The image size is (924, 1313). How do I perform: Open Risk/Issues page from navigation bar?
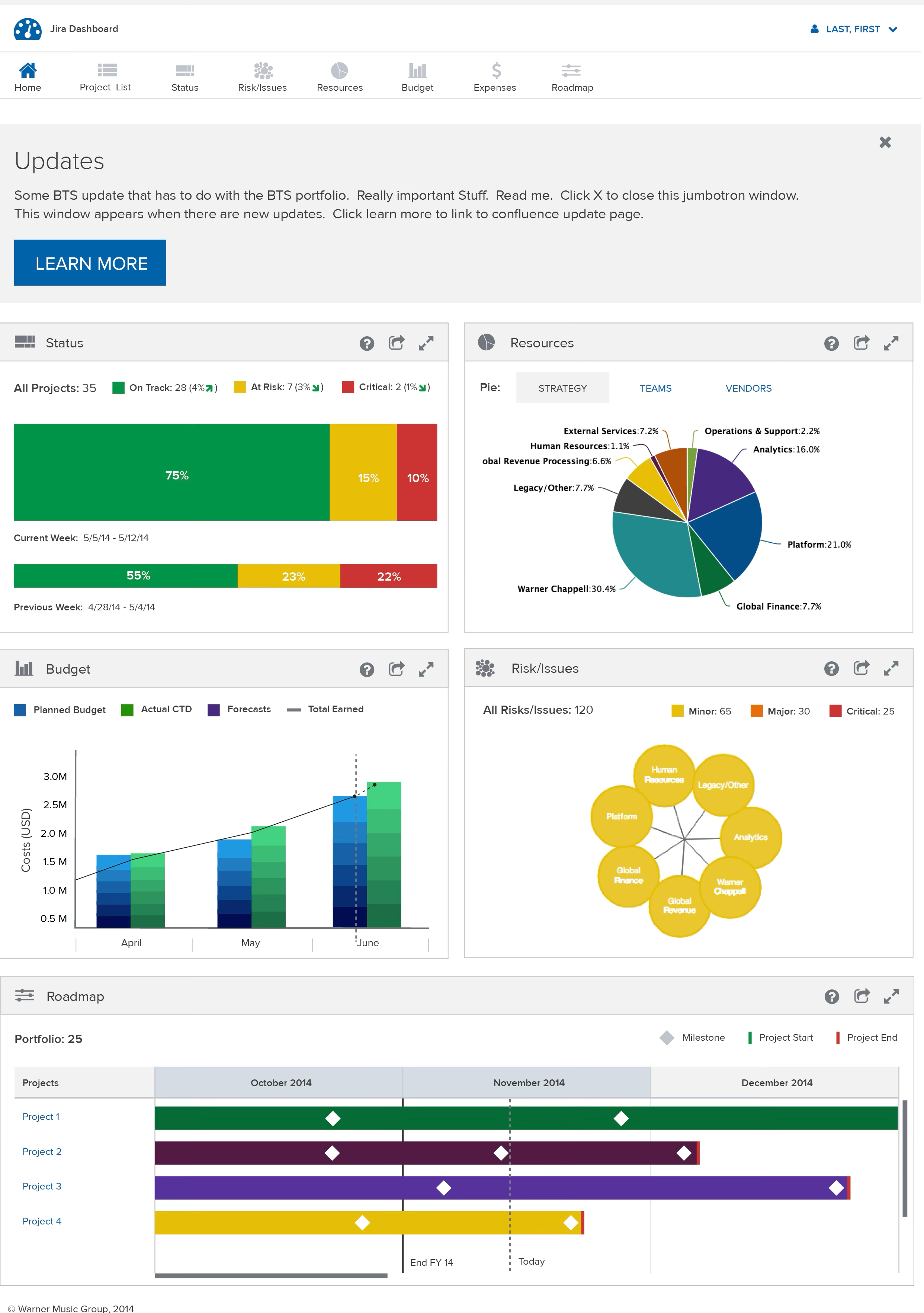(263, 70)
